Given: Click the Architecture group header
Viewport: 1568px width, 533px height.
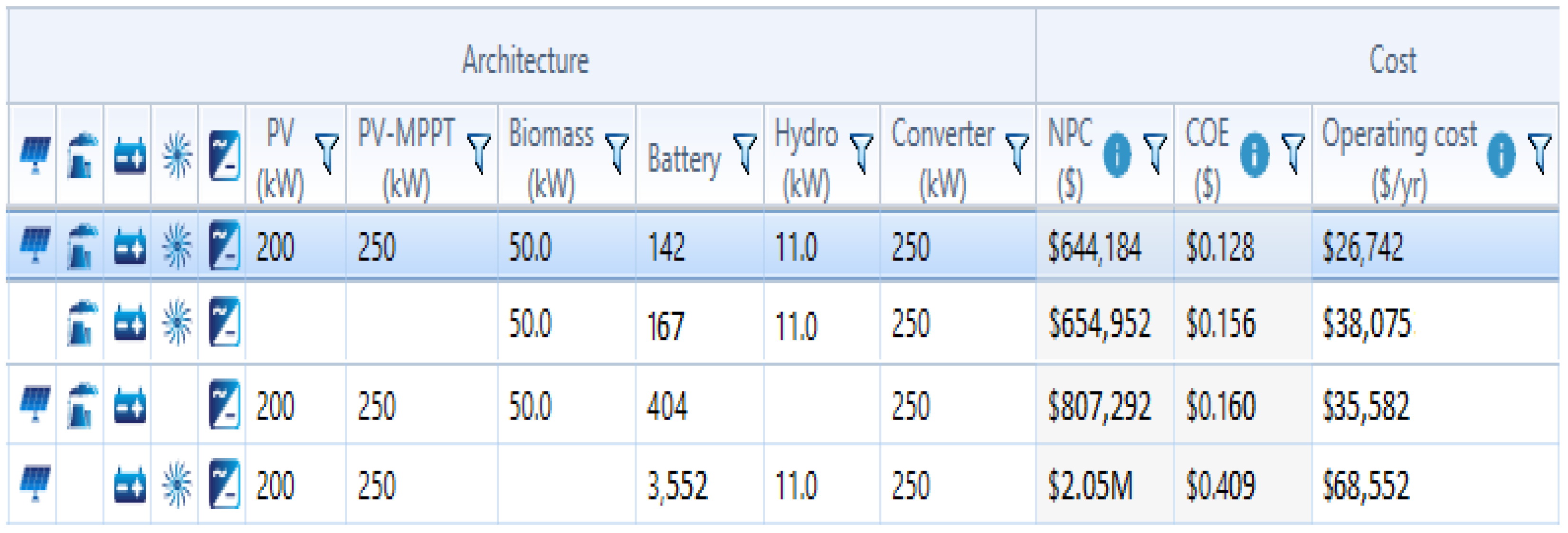Looking at the screenshot, I should (525, 60).
